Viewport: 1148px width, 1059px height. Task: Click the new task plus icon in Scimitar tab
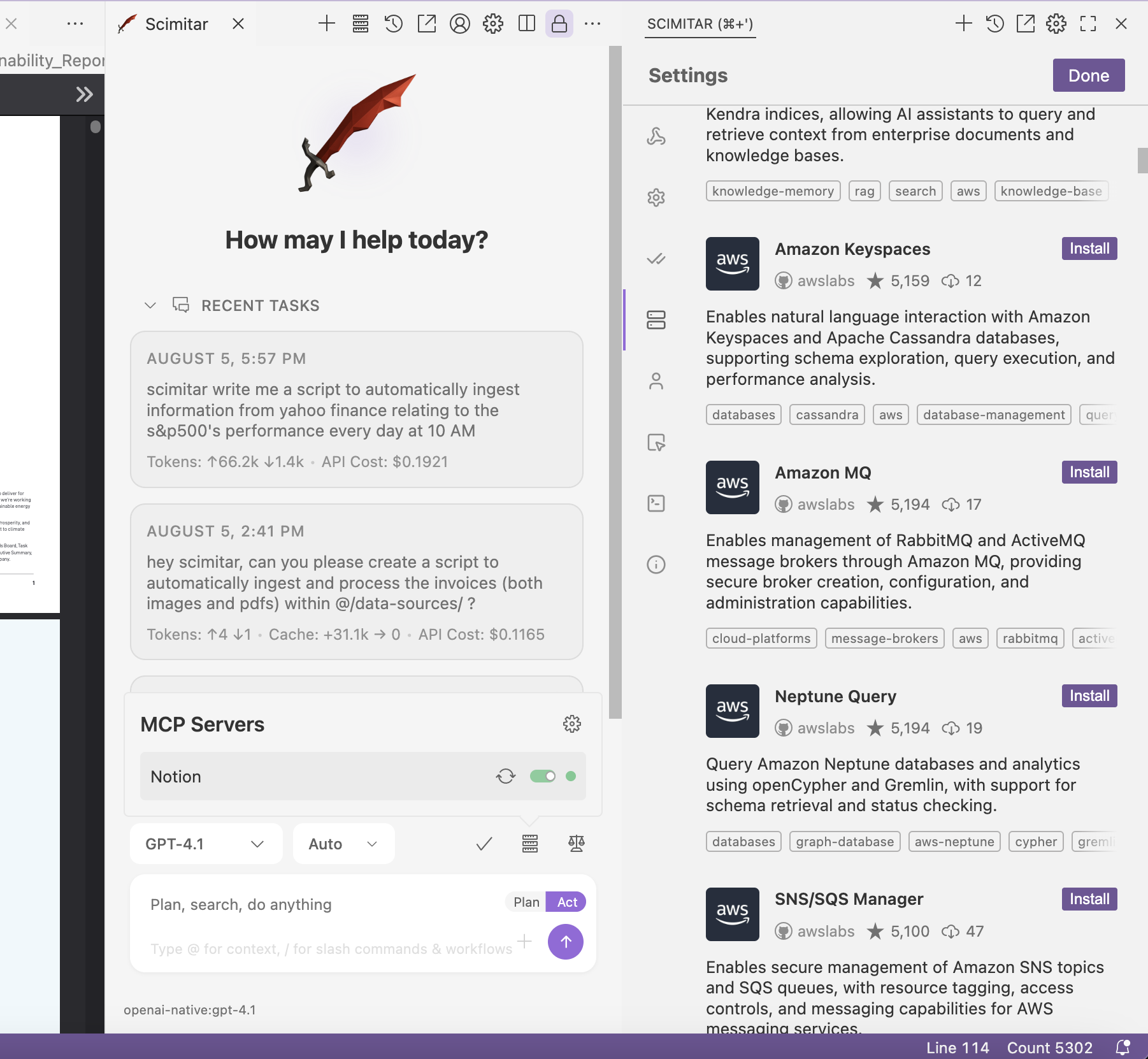point(327,24)
